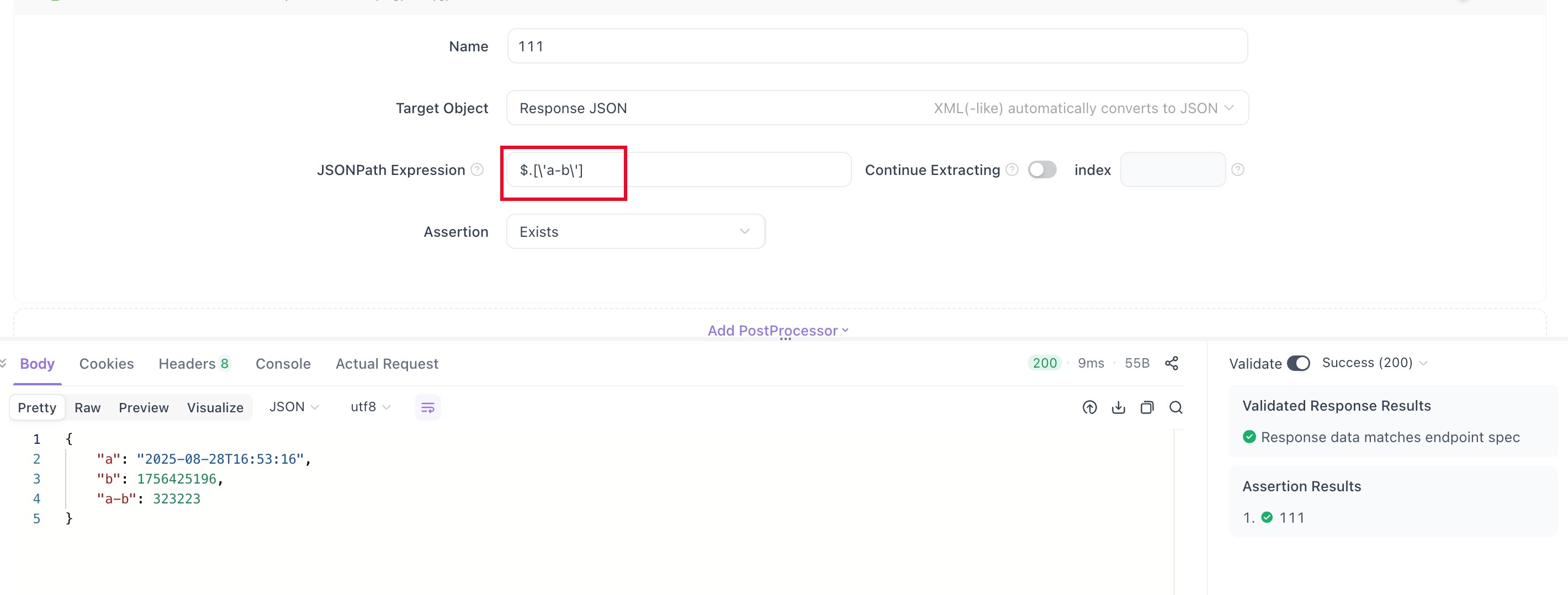This screenshot has width=1568, height=595.
Task: Click the upload response icon
Action: click(1089, 408)
